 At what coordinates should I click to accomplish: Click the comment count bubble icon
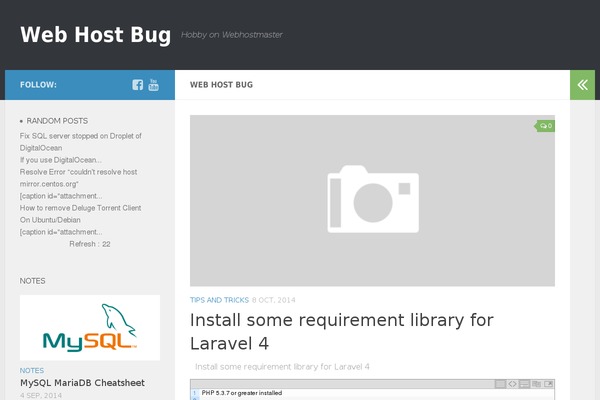pyautogui.click(x=546, y=126)
